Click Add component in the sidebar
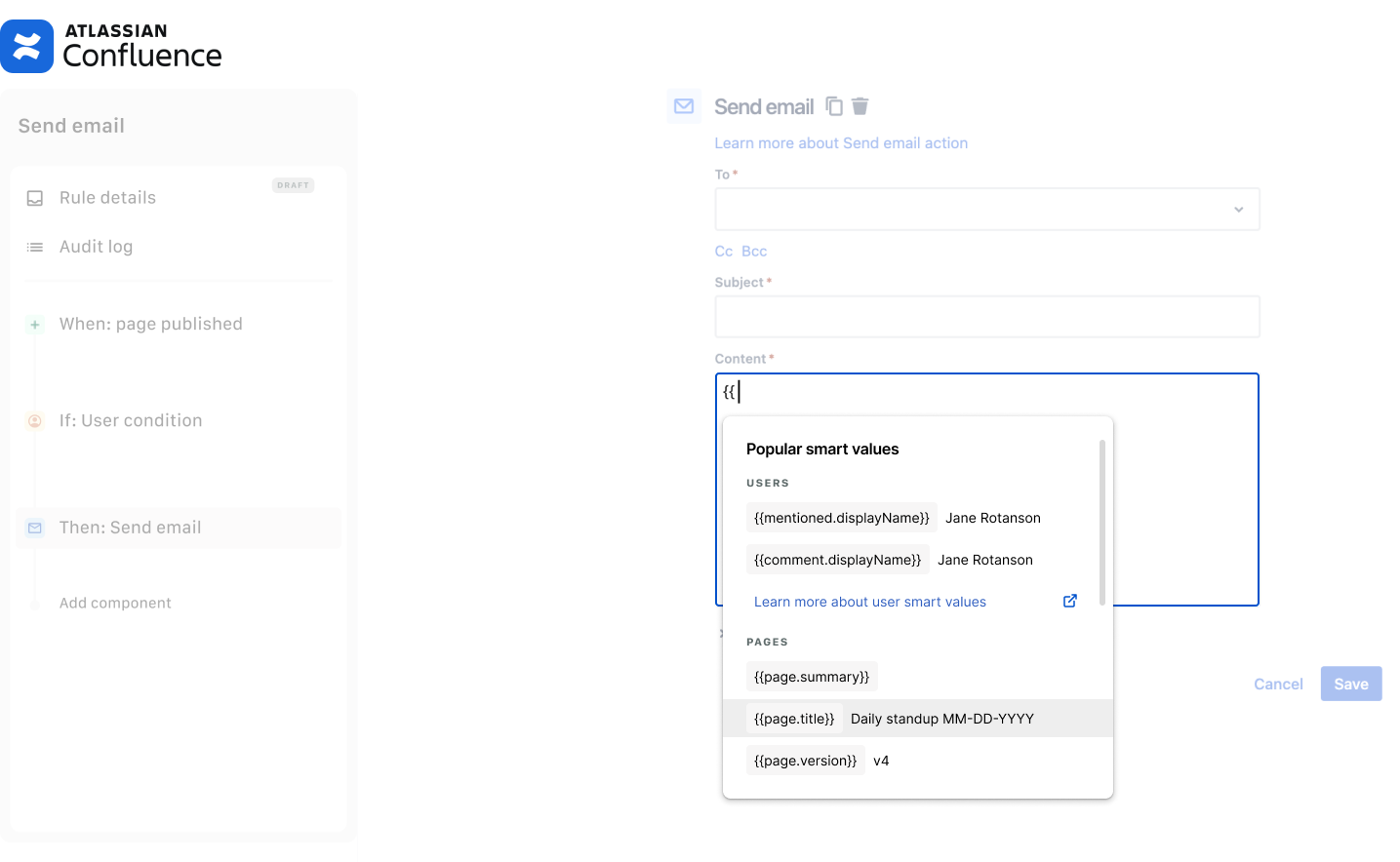1400x862 pixels. [x=114, y=603]
